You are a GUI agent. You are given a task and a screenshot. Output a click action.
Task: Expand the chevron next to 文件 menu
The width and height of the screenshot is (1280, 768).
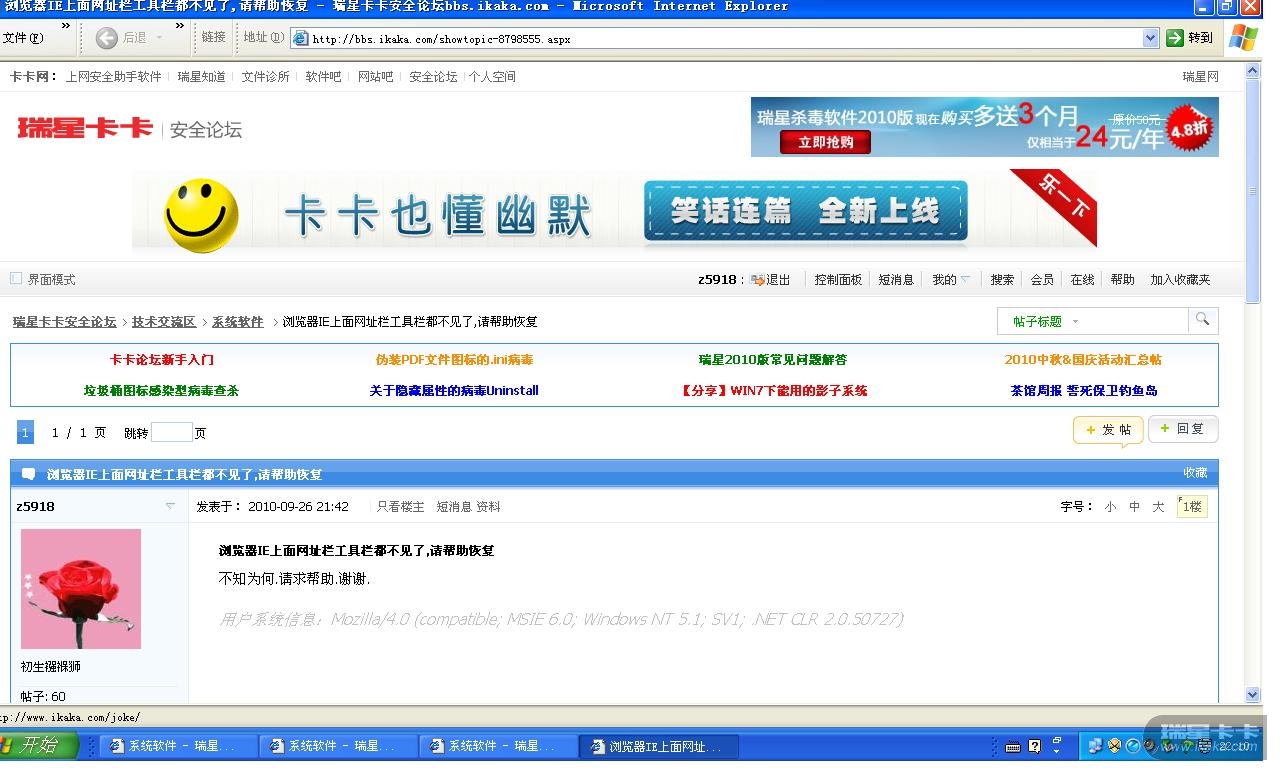point(66,25)
